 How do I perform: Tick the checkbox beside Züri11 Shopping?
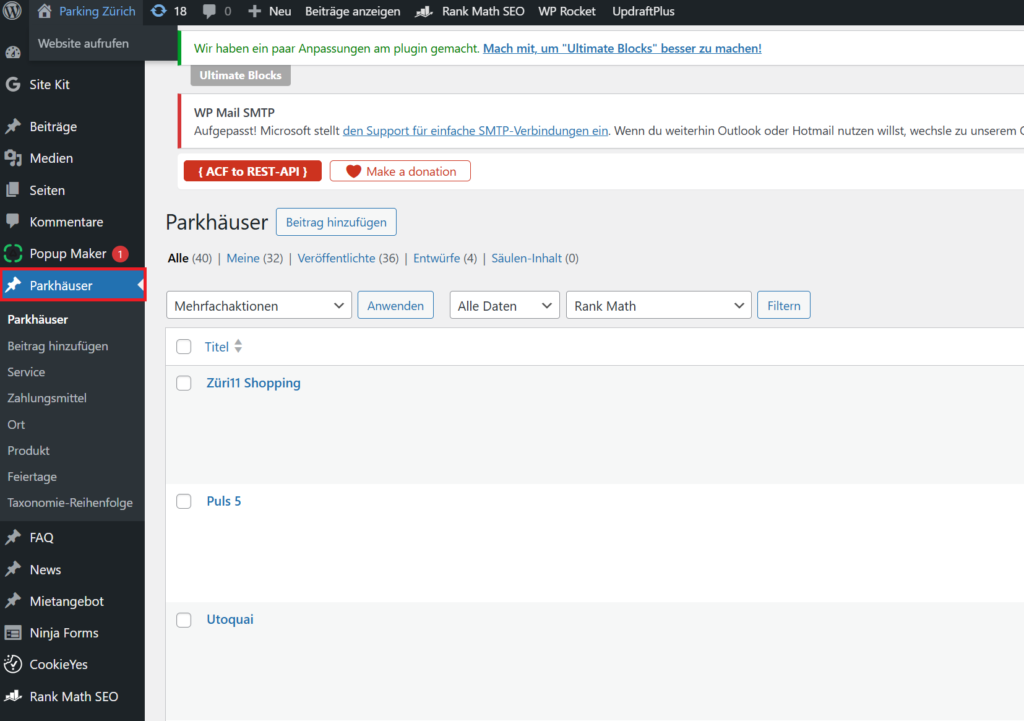point(184,383)
